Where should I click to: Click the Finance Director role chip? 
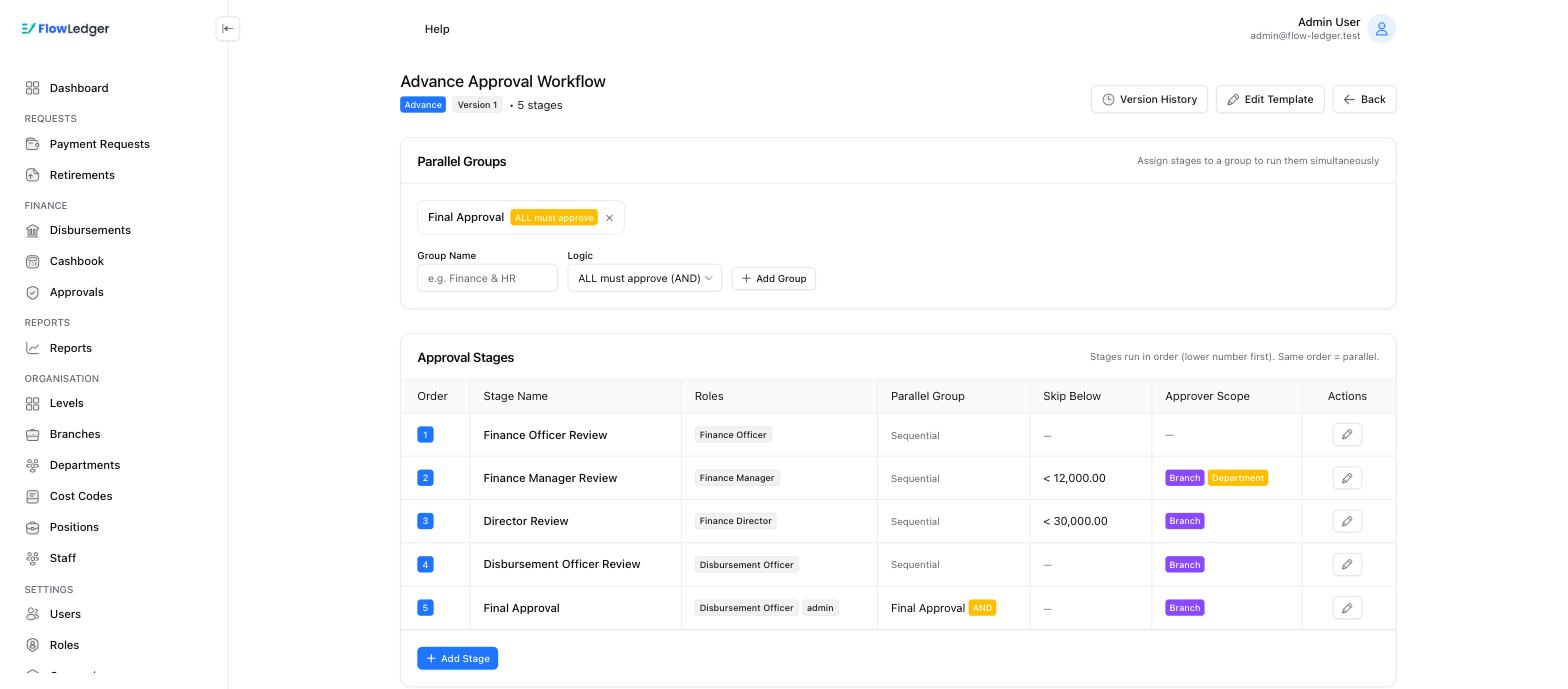point(736,521)
